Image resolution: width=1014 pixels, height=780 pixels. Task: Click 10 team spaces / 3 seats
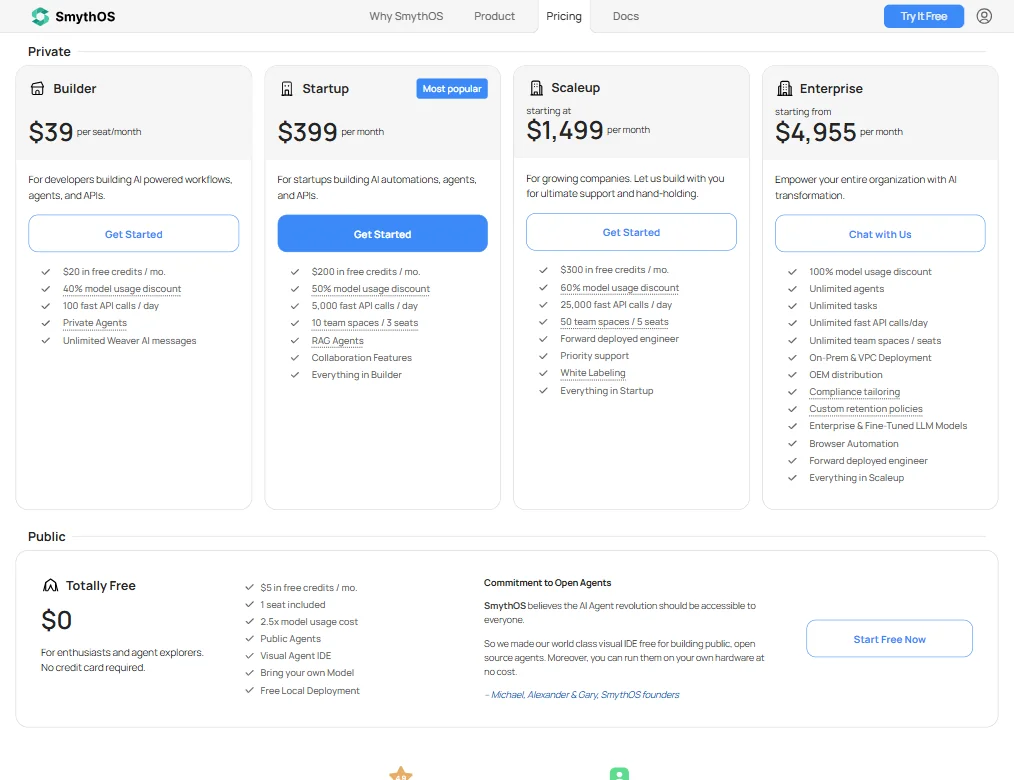365,323
